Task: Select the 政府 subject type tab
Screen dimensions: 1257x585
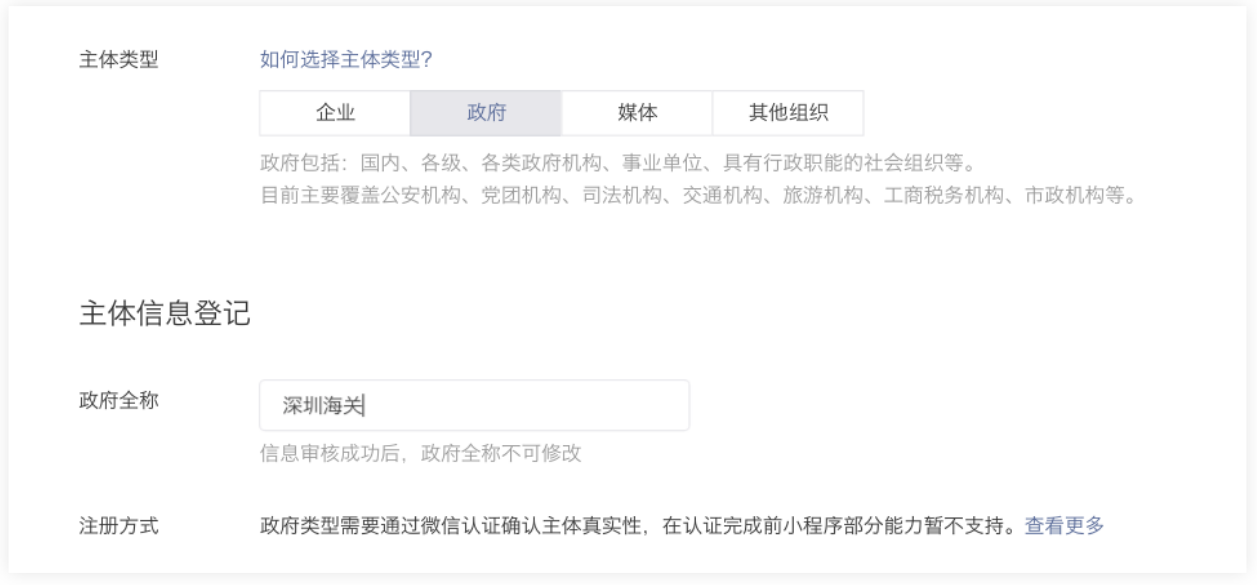Action: 486,113
